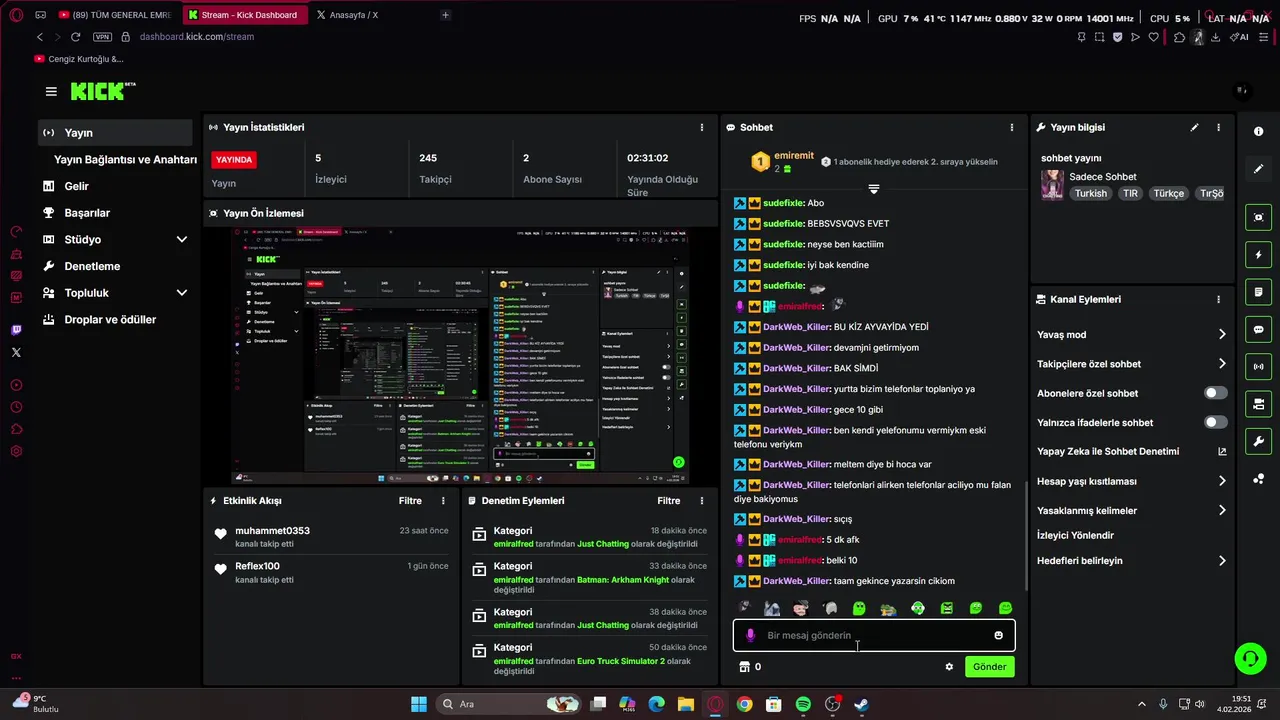The height and width of the screenshot is (720, 1280).
Task: Click the X icon in Opera sidebar
Action: [x=16, y=352]
